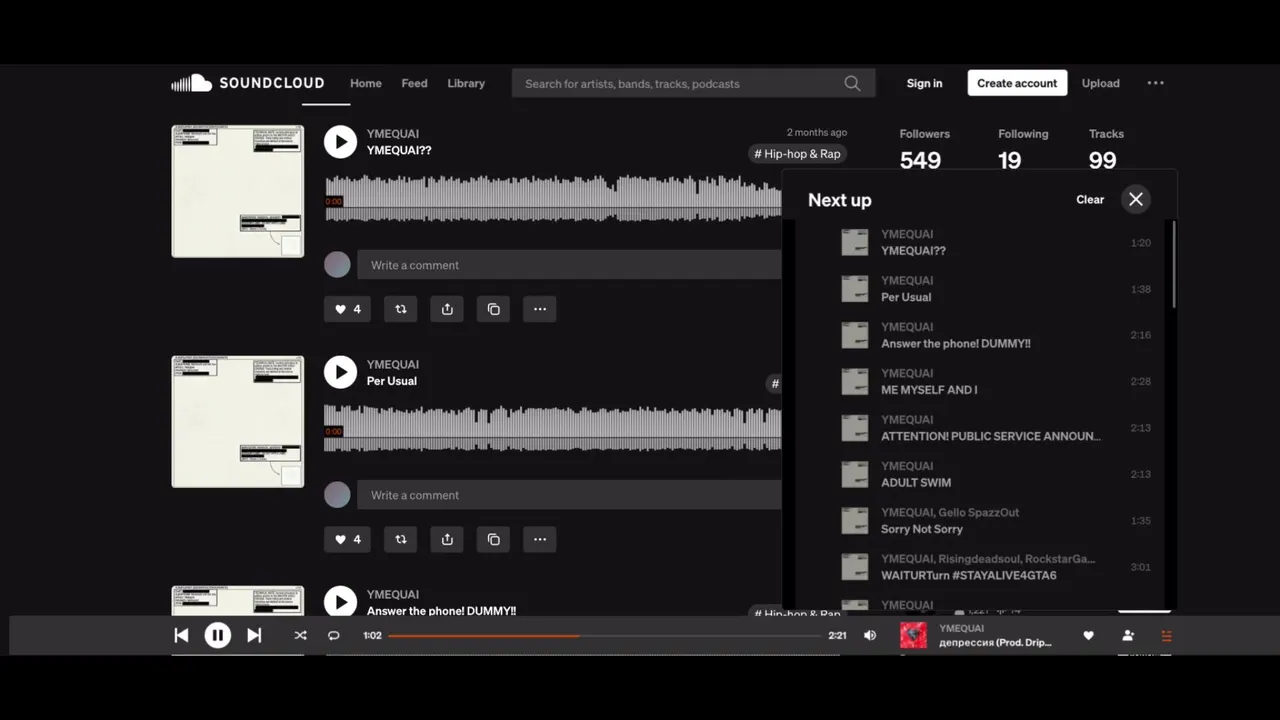This screenshot has width=1280, height=720.
Task: Share the YMEQUAI?? track
Action: pos(447,309)
